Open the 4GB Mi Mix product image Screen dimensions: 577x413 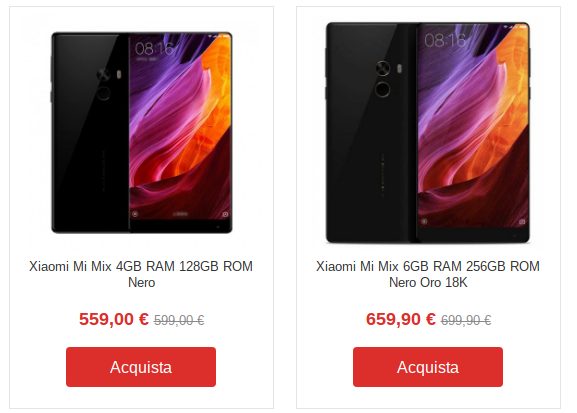[x=142, y=133]
